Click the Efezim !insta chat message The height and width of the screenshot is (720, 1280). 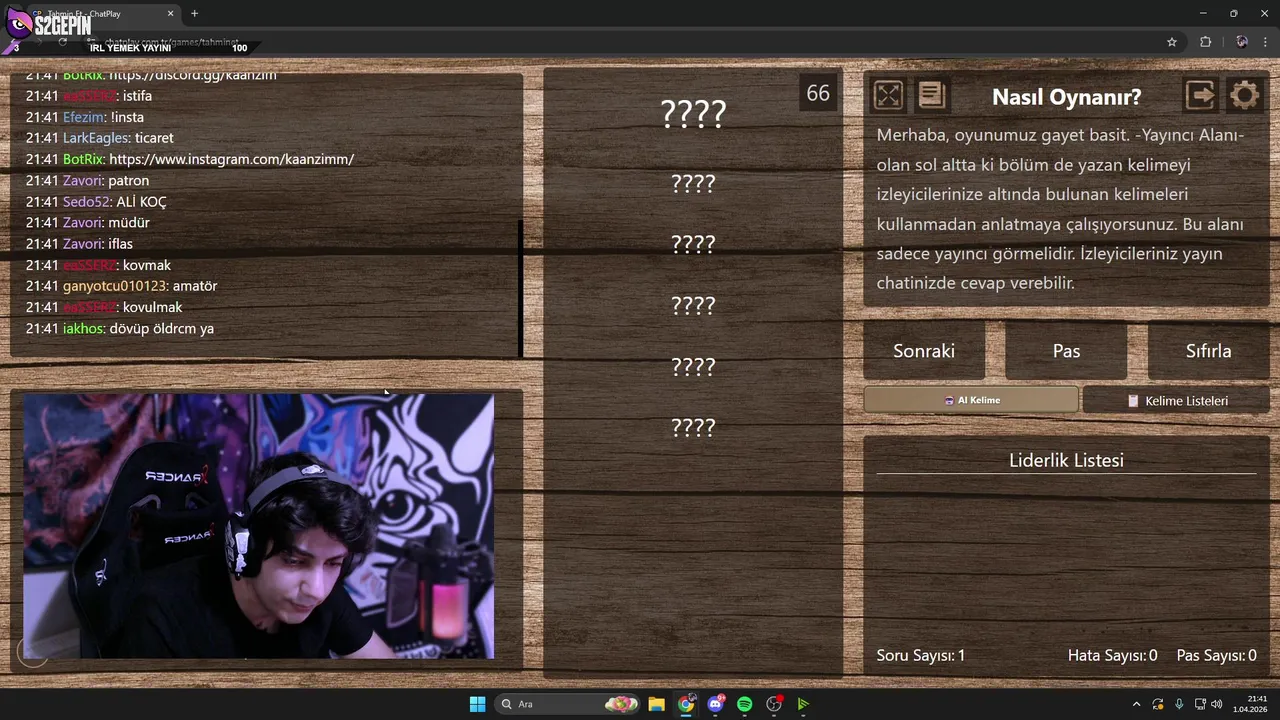pyautogui.click(x=85, y=117)
